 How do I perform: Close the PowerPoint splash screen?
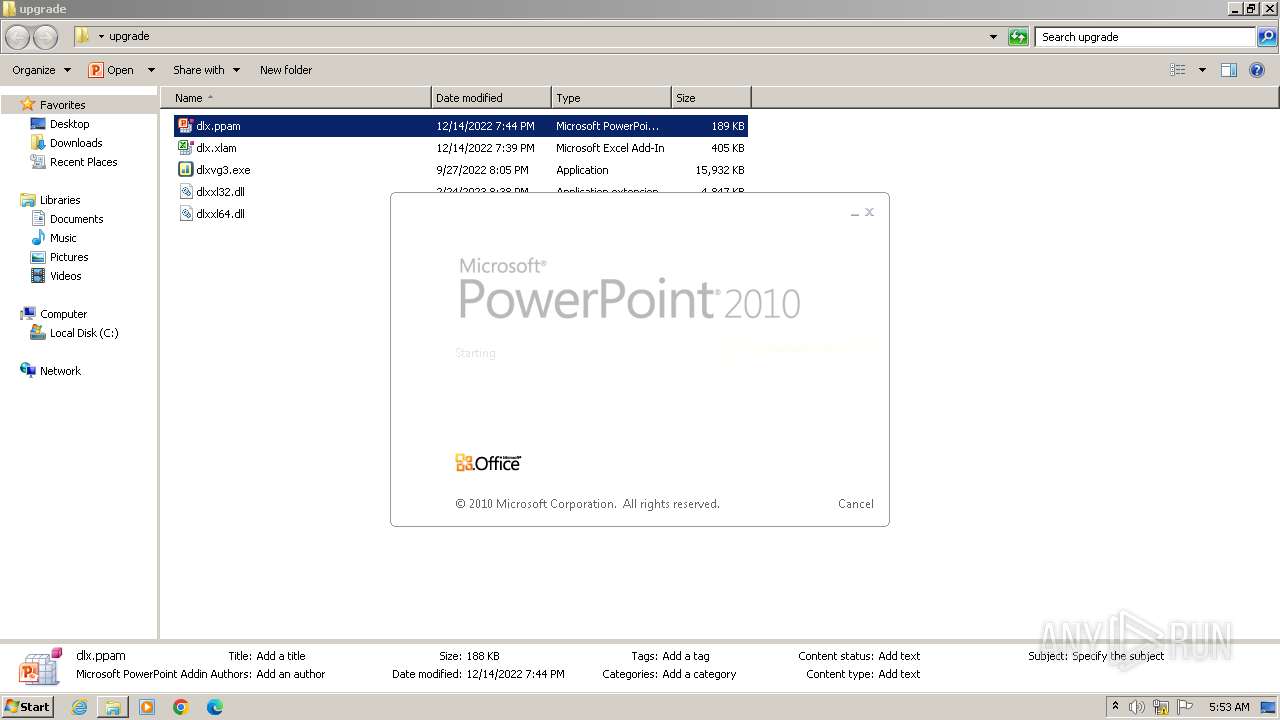click(x=869, y=212)
